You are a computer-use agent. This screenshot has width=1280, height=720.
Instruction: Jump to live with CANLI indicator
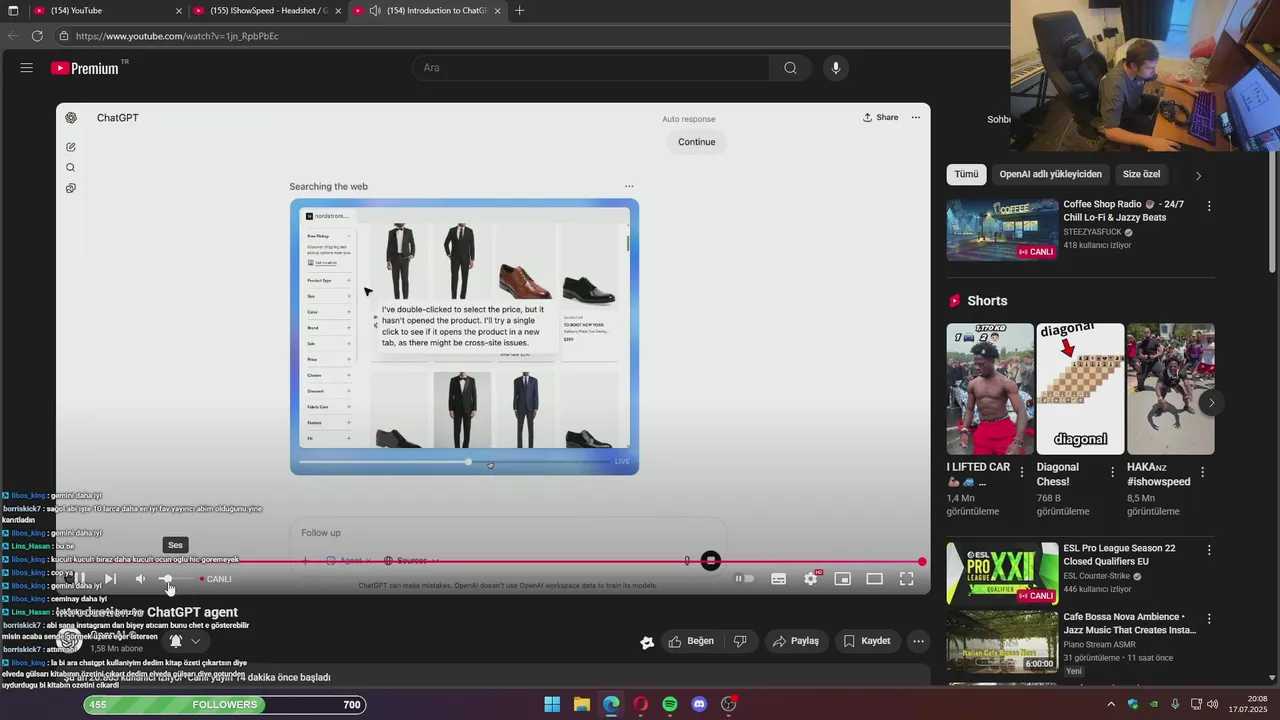click(216, 579)
